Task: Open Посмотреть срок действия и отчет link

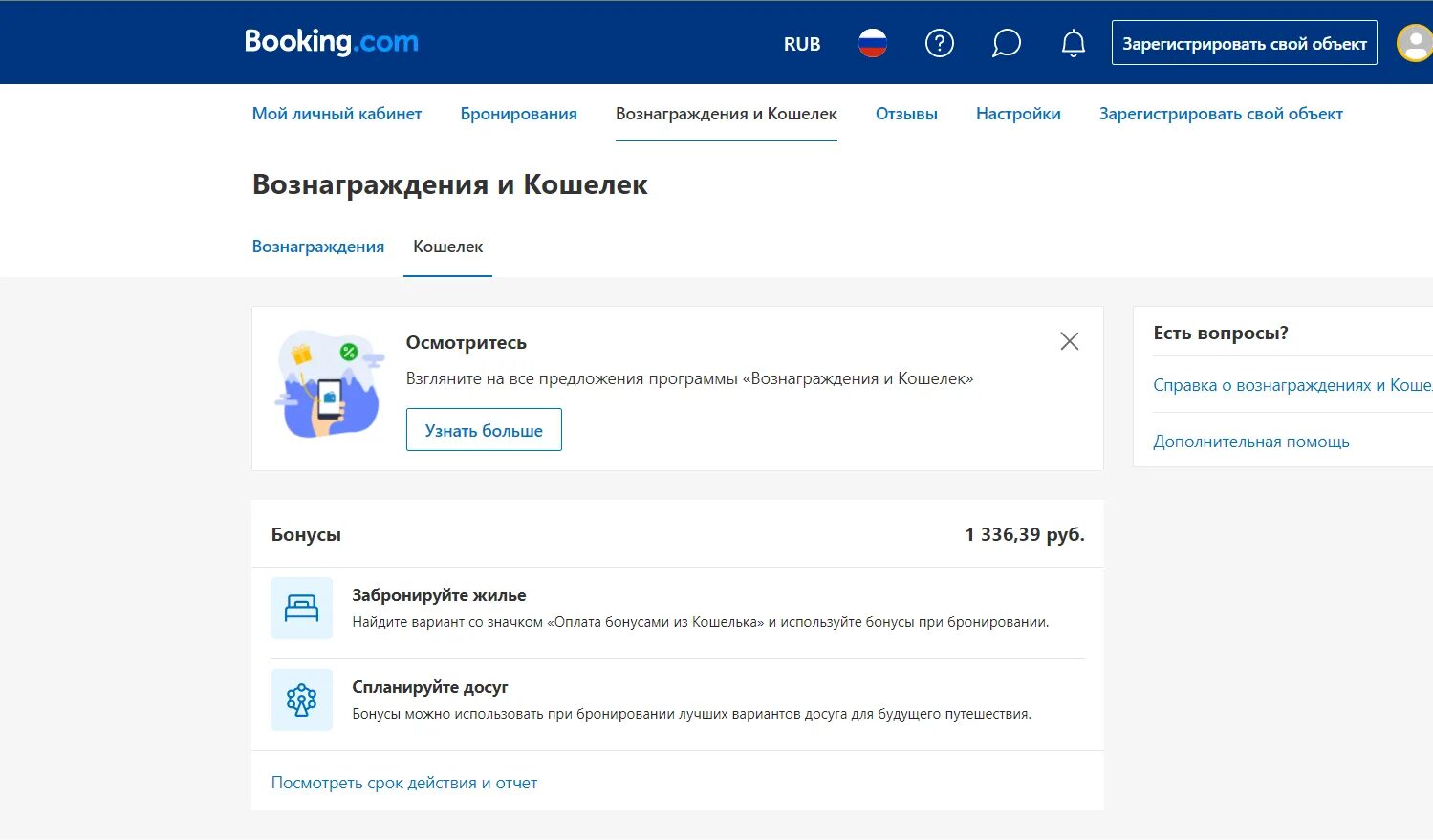Action: tap(404, 783)
